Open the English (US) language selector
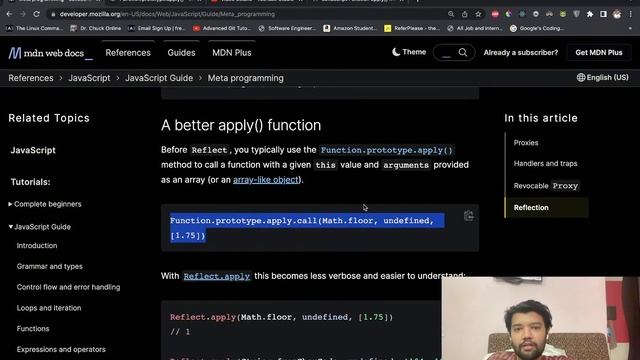The width and height of the screenshot is (640, 360). tap(602, 78)
